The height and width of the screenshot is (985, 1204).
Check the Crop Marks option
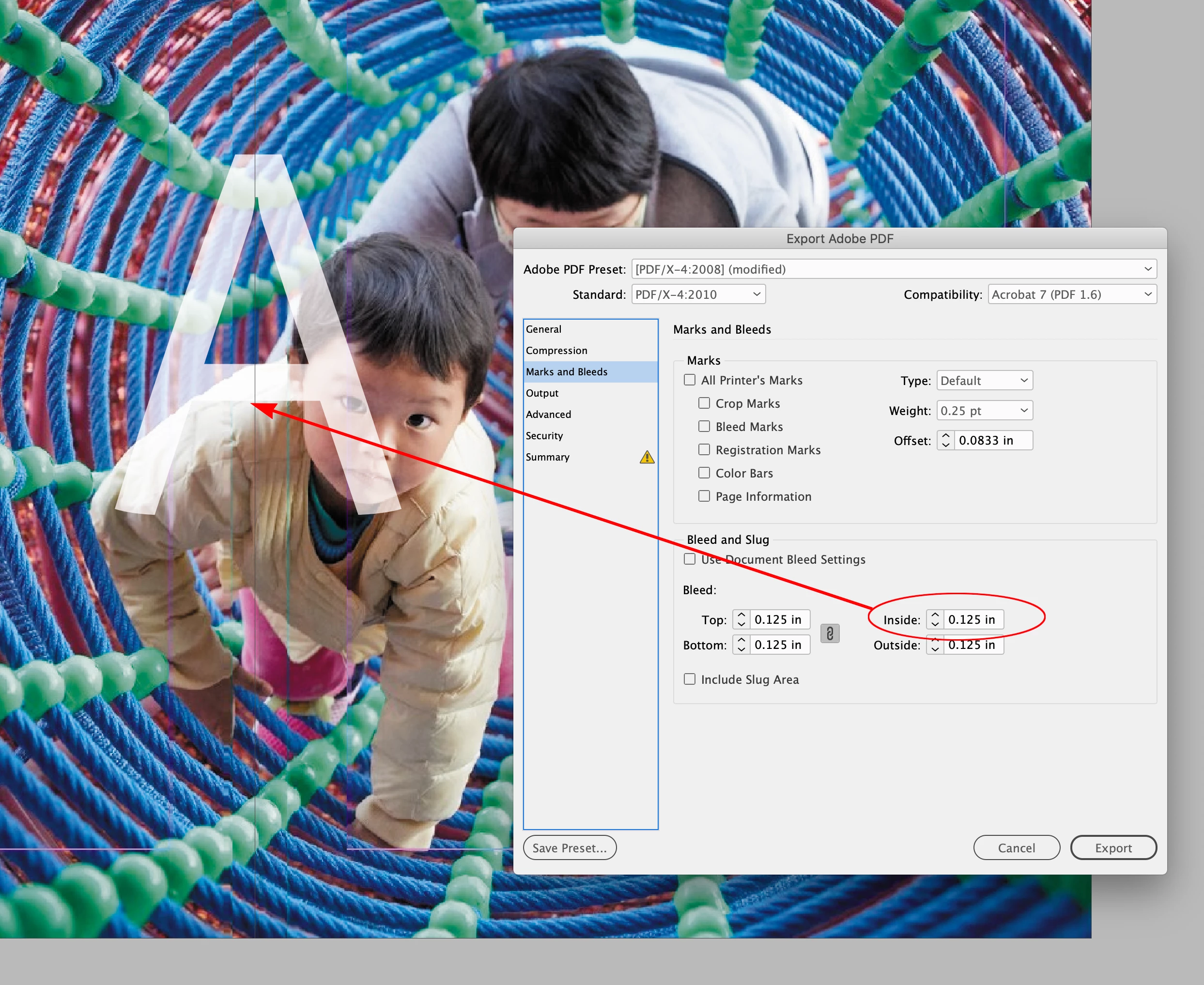(x=704, y=403)
